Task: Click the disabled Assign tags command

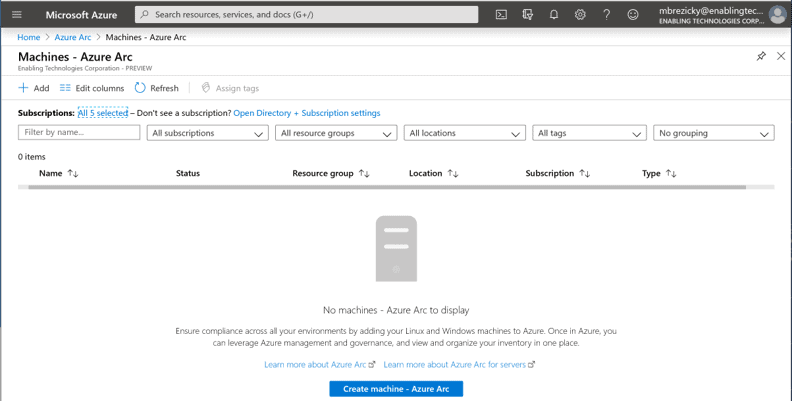Action: 230,88
